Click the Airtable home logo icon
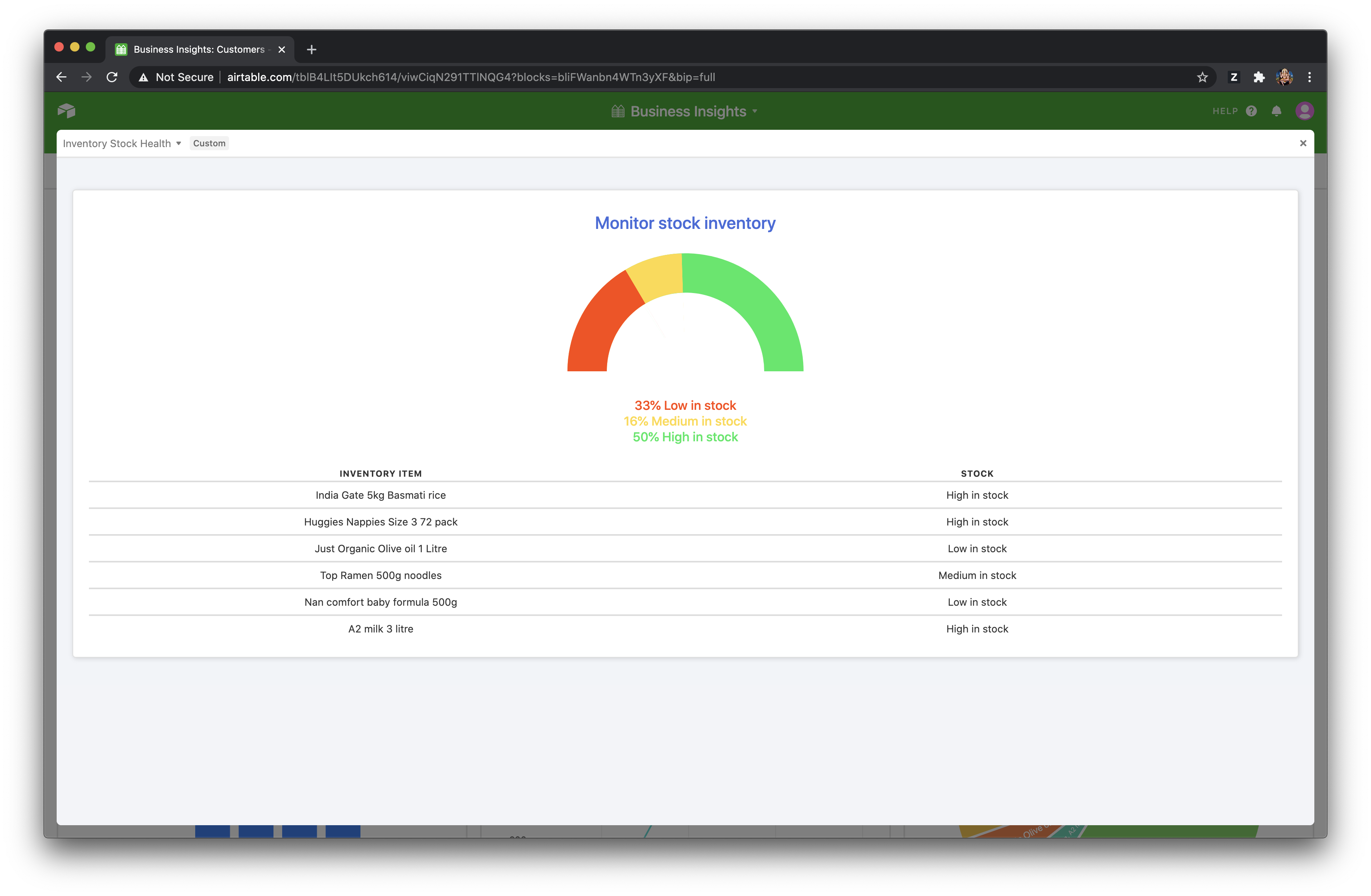The height and width of the screenshot is (896, 1371). (x=66, y=111)
